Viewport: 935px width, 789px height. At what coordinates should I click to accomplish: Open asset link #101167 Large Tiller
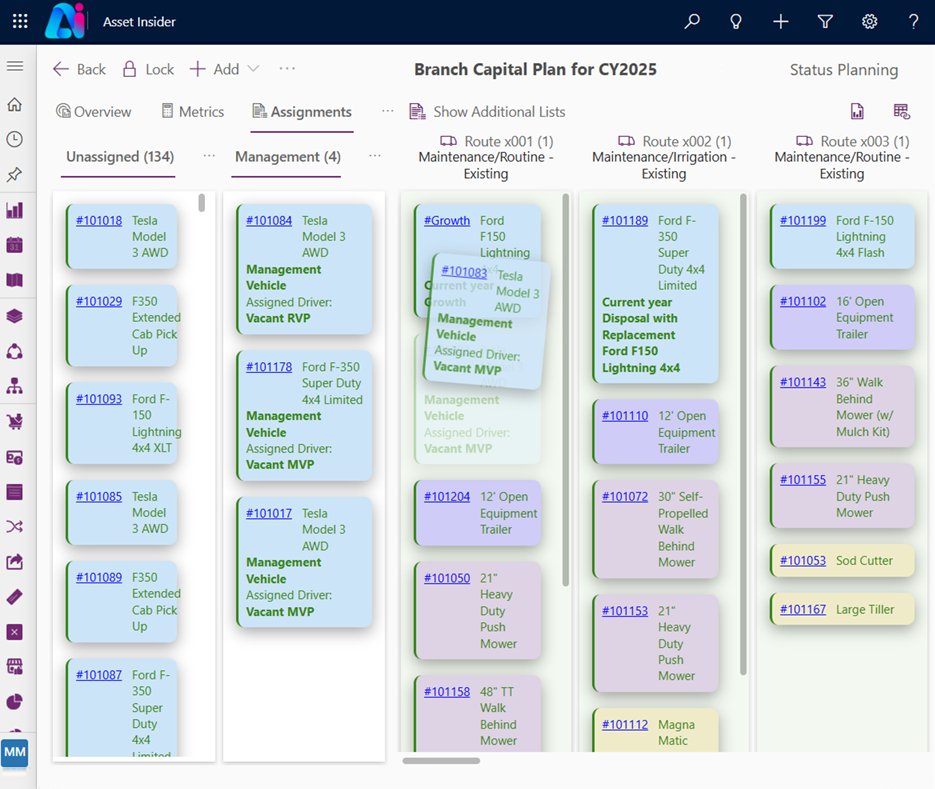[803, 609]
